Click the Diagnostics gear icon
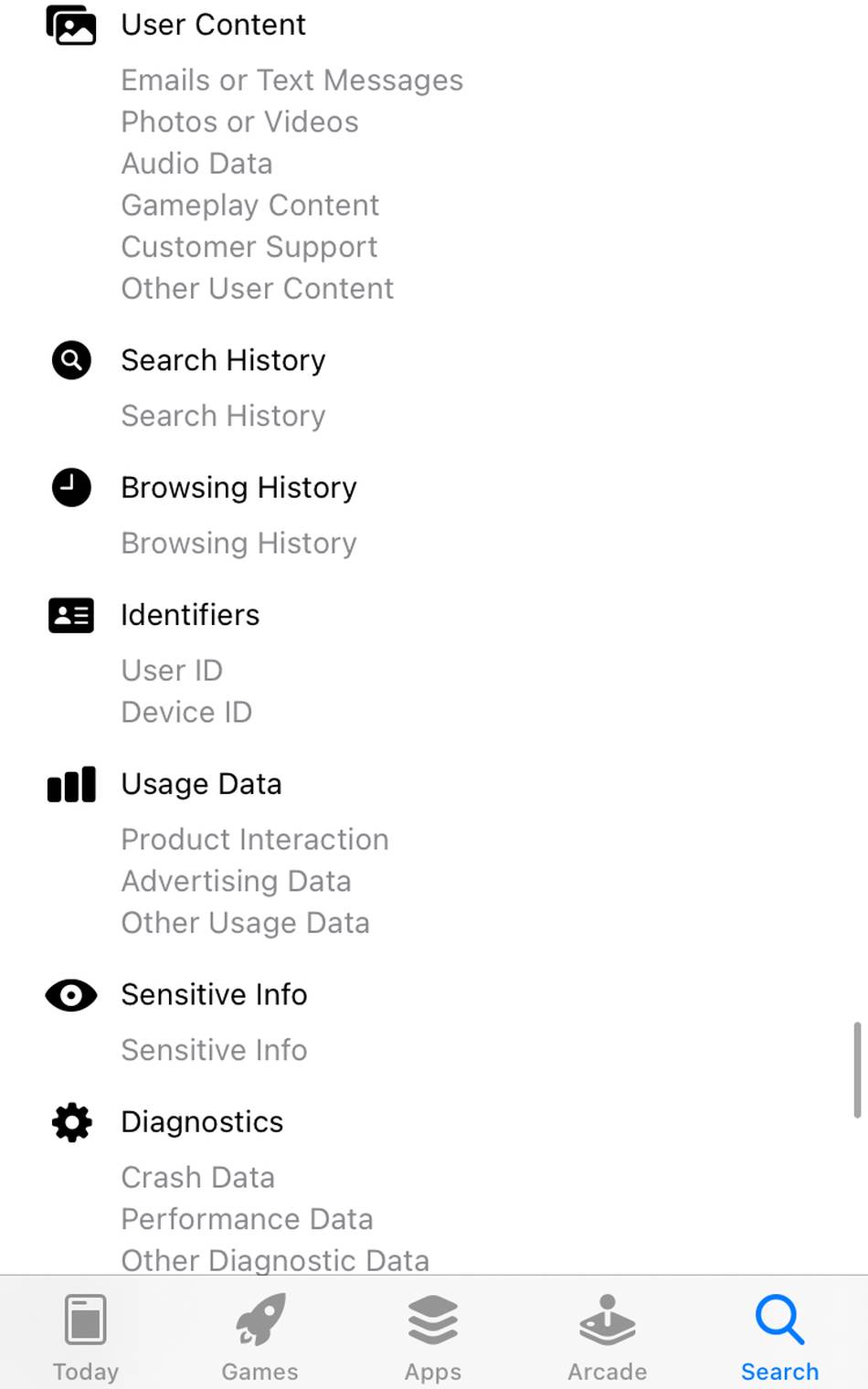 (x=71, y=1122)
